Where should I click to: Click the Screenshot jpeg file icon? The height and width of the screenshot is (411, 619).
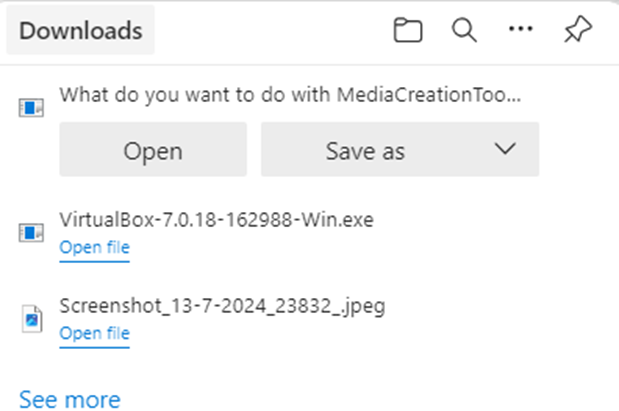pyautogui.click(x=31, y=319)
